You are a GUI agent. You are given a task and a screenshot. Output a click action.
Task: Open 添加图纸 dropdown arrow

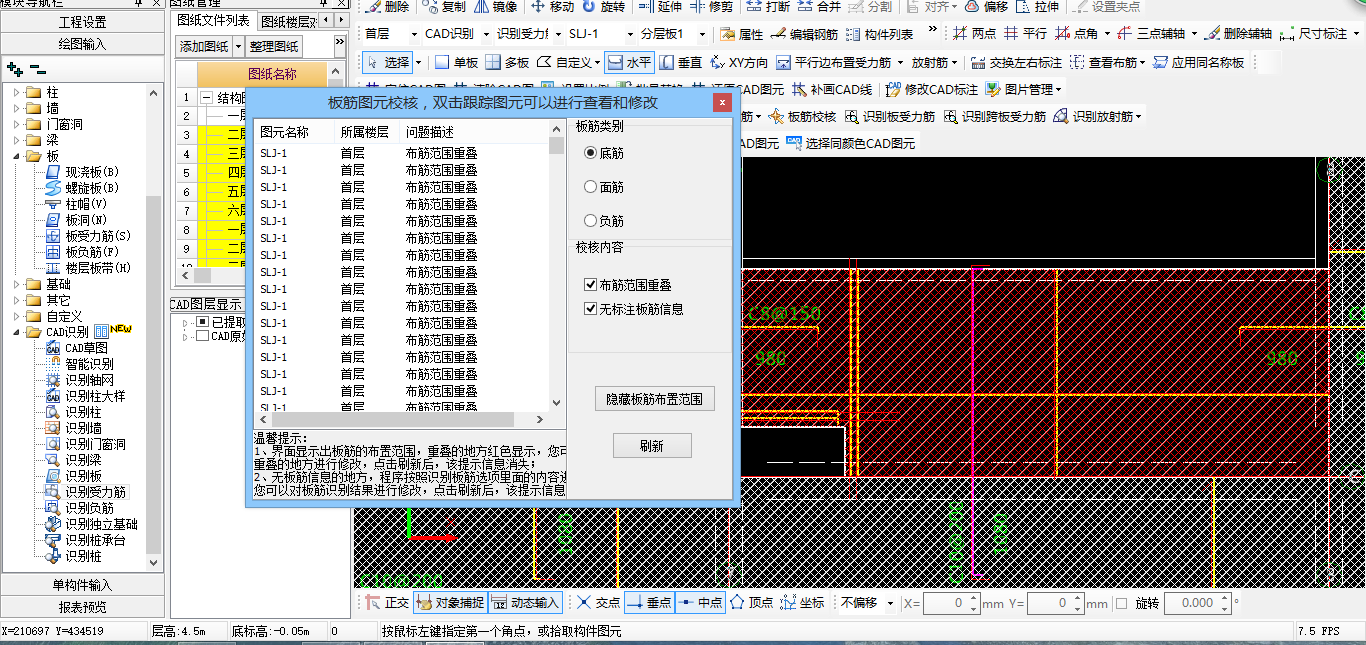[x=236, y=46]
